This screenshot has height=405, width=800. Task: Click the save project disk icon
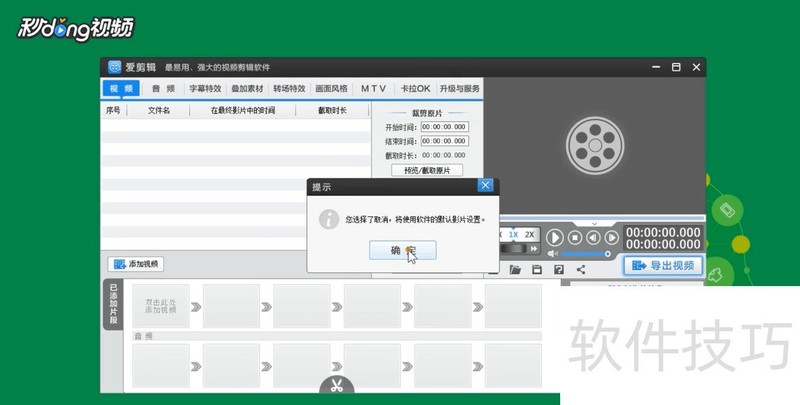pos(537,270)
